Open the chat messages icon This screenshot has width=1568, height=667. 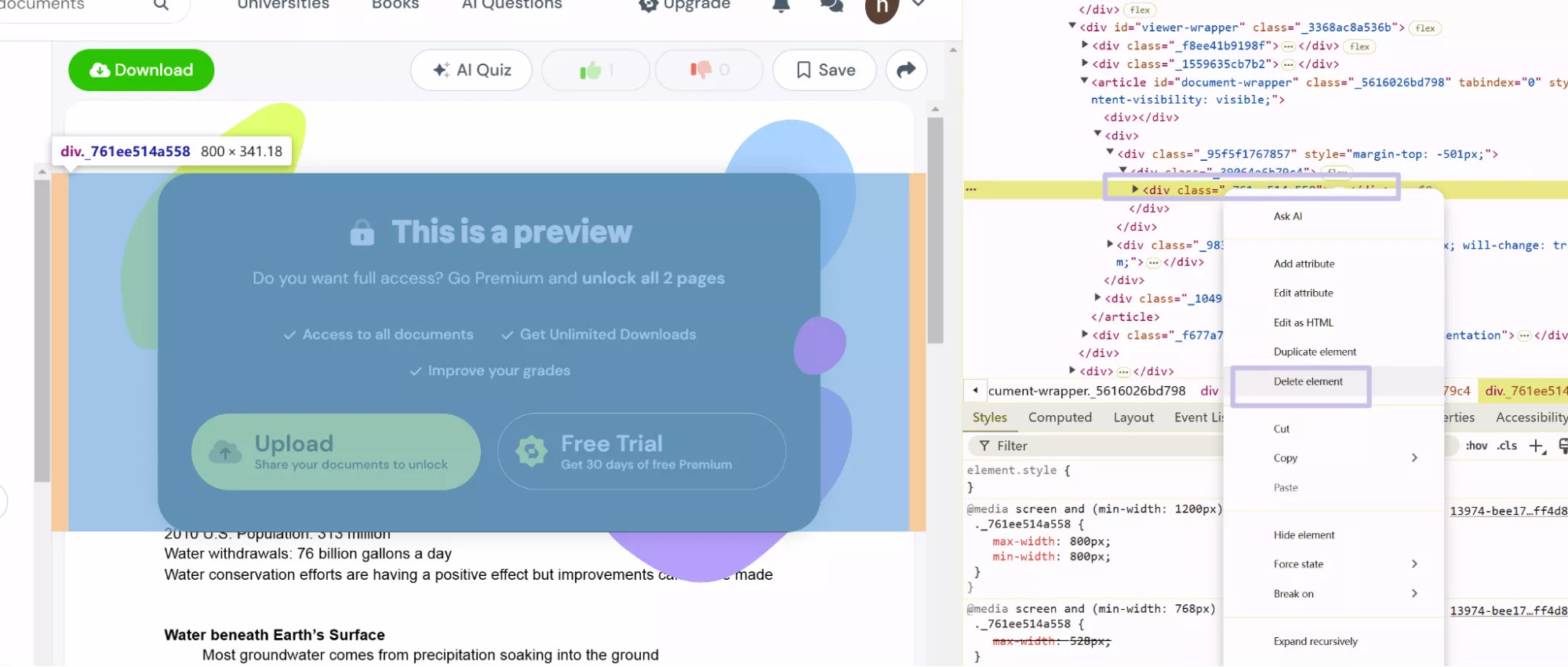click(x=831, y=5)
